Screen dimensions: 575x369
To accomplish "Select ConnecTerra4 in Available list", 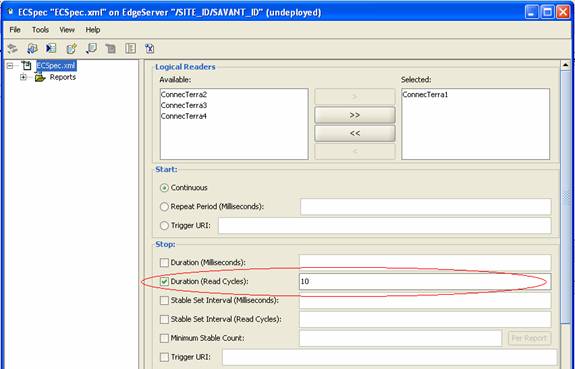I will 184,117.
